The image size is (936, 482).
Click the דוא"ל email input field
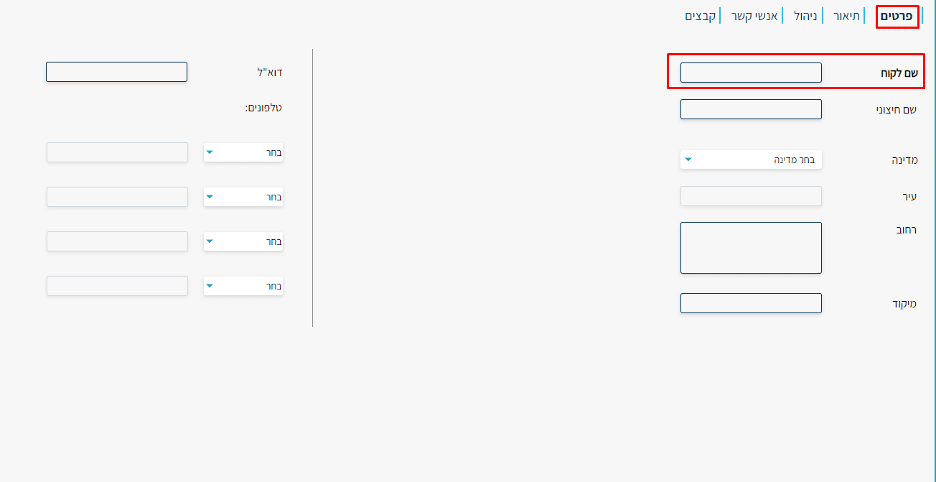point(117,72)
